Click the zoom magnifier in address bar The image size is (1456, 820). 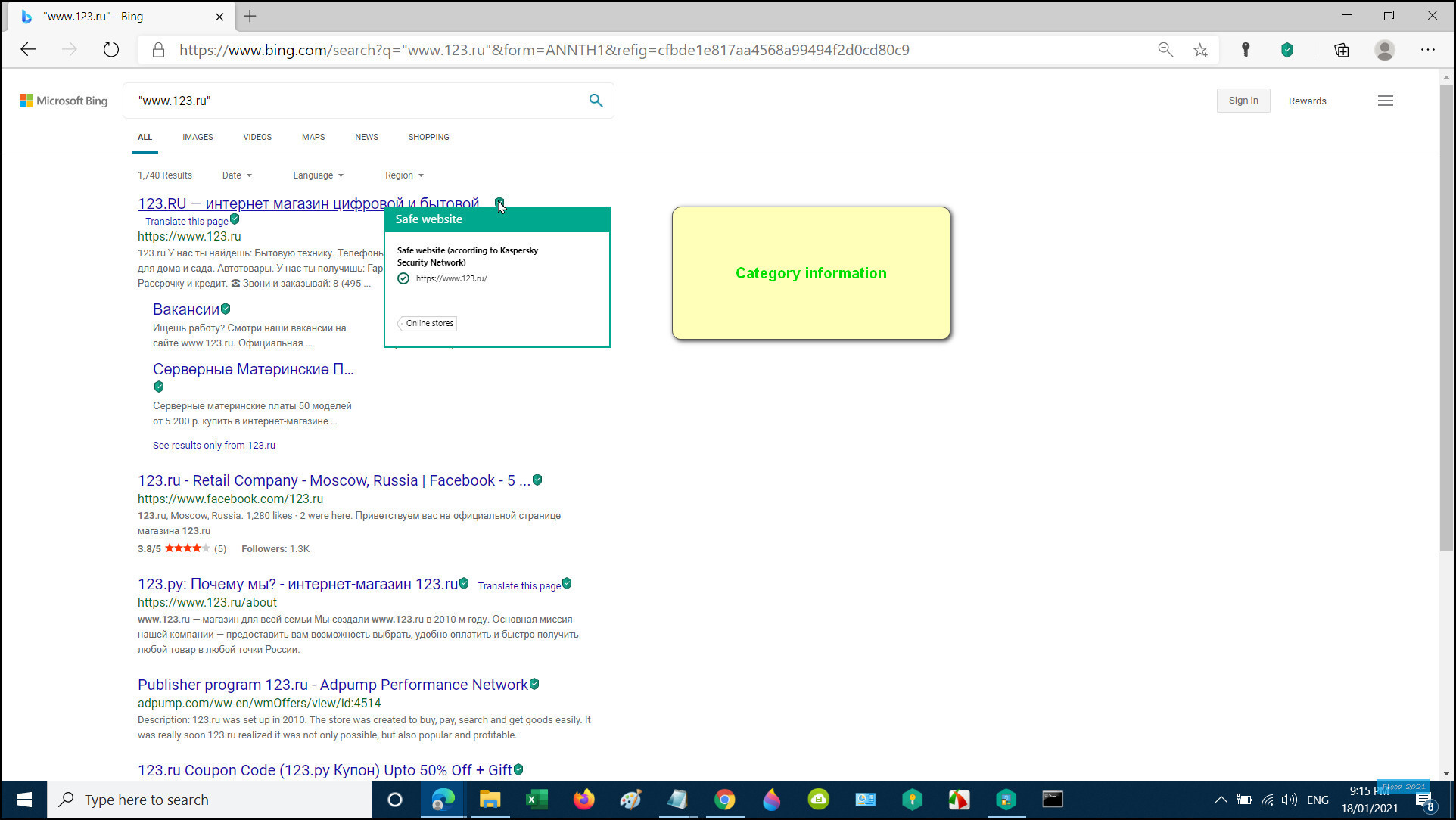(x=1165, y=50)
